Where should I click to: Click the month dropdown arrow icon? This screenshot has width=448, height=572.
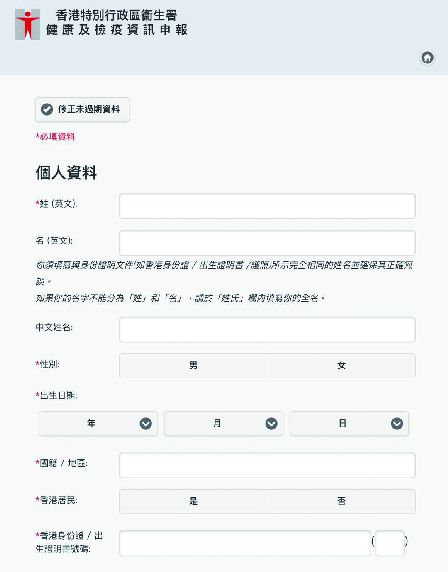pyautogui.click(x=271, y=424)
